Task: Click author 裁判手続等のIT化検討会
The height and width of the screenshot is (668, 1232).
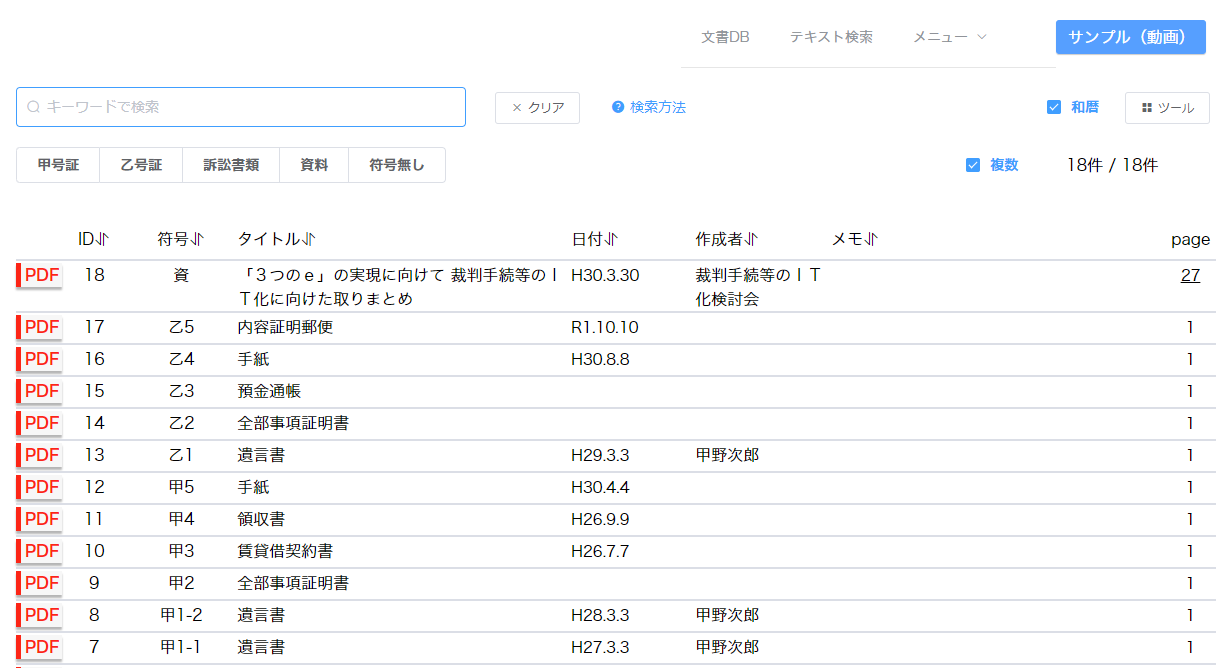Action: coord(758,287)
